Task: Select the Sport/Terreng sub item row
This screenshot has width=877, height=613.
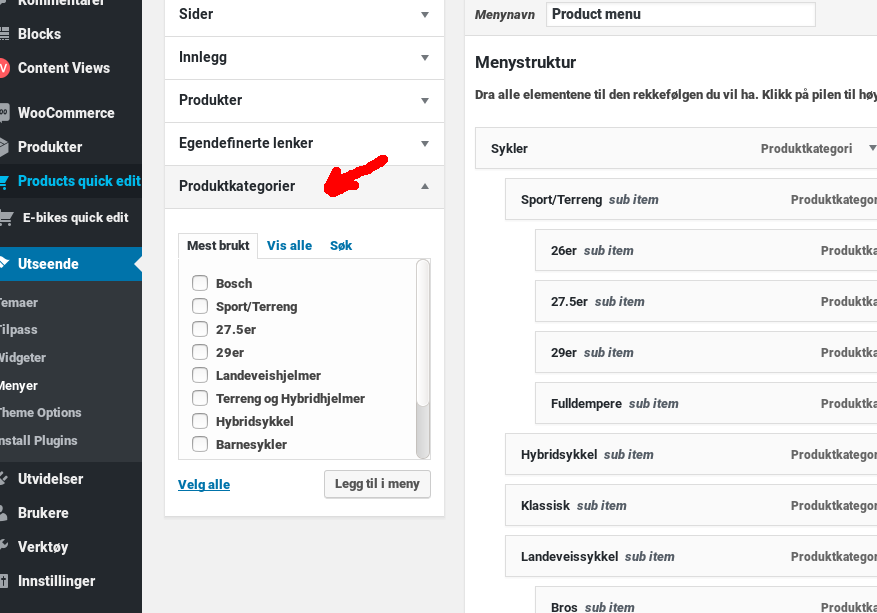Action: pos(691,199)
